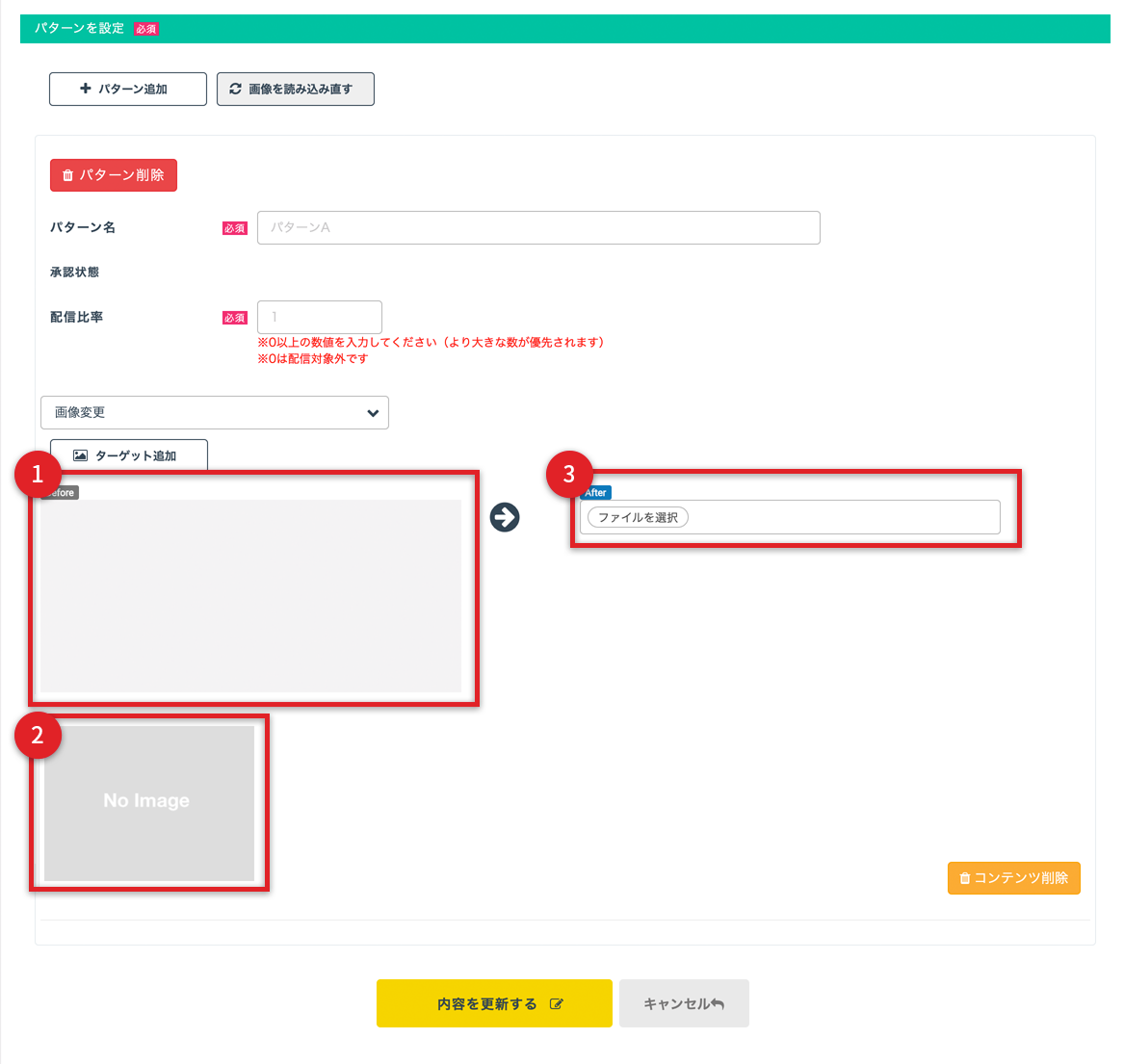Click the red number 1 marker
Image resolution: width=1124 pixels, height=1064 pixels.
[38, 473]
